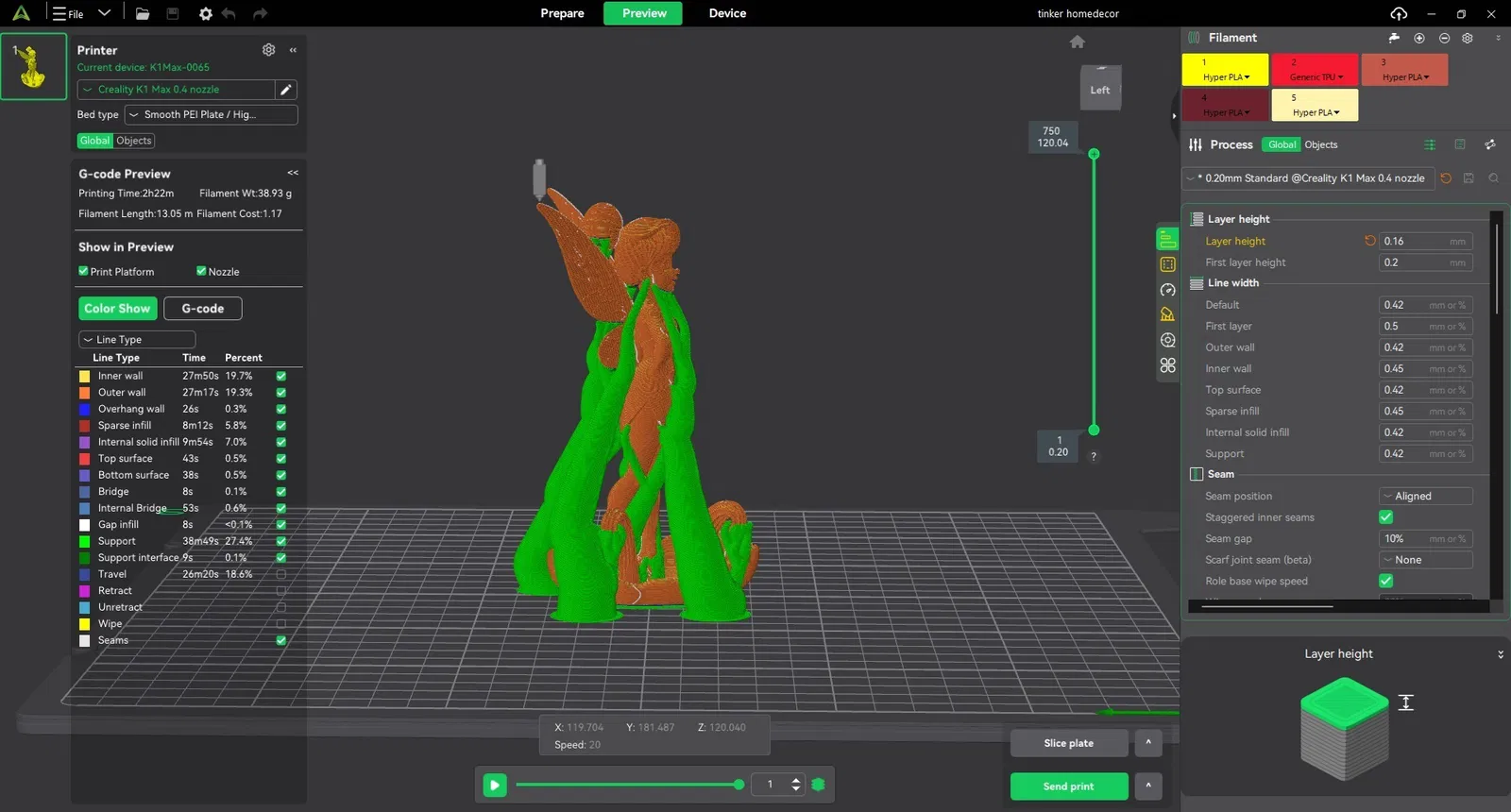Add a filament with the plus icon
This screenshot has width=1511, height=812.
1419,38
